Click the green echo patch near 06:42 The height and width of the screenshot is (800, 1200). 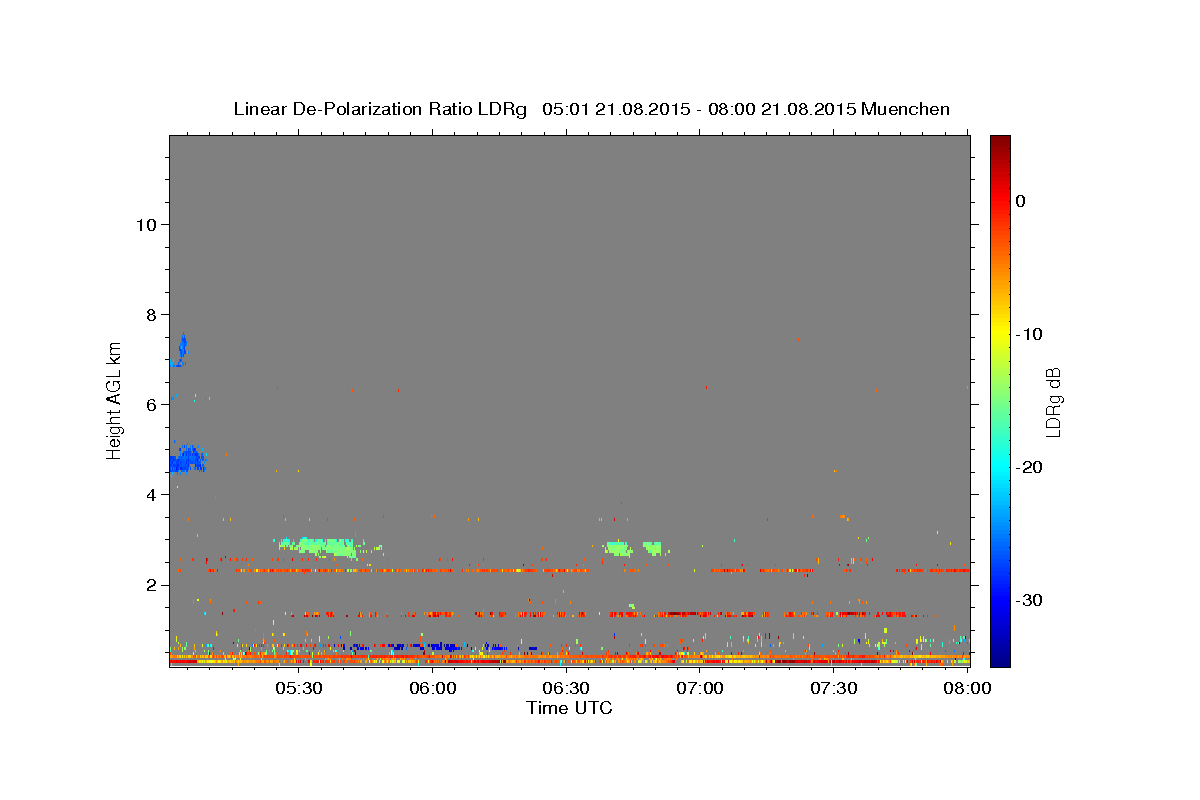(x=619, y=548)
